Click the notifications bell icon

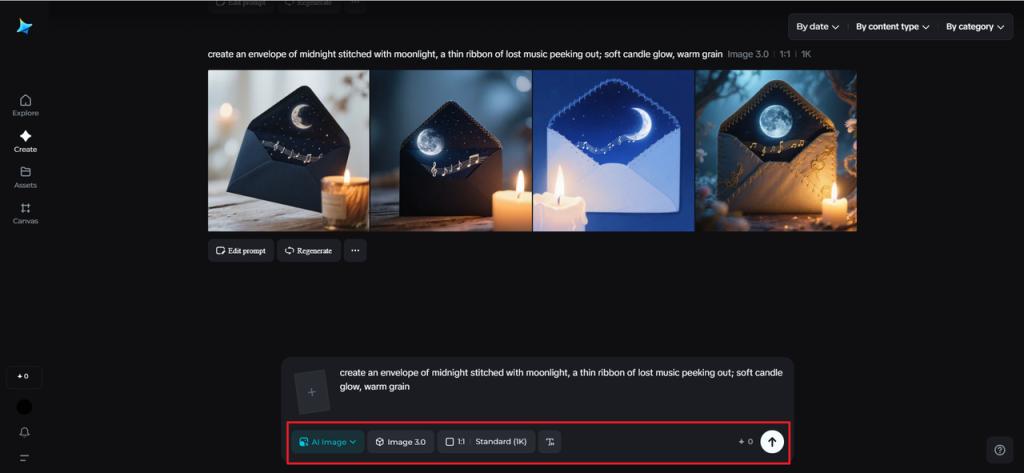[x=24, y=432]
